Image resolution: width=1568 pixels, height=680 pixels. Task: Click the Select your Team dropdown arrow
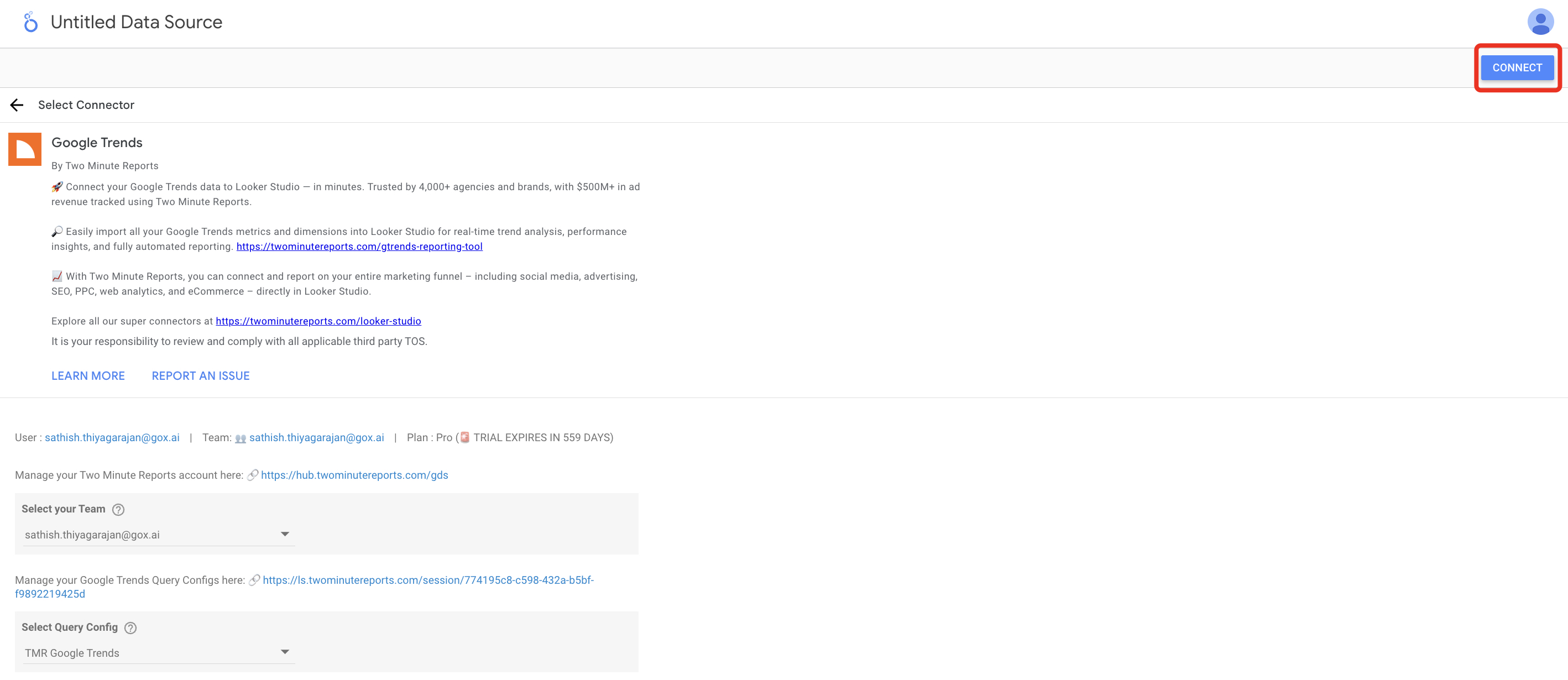click(x=284, y=534)
